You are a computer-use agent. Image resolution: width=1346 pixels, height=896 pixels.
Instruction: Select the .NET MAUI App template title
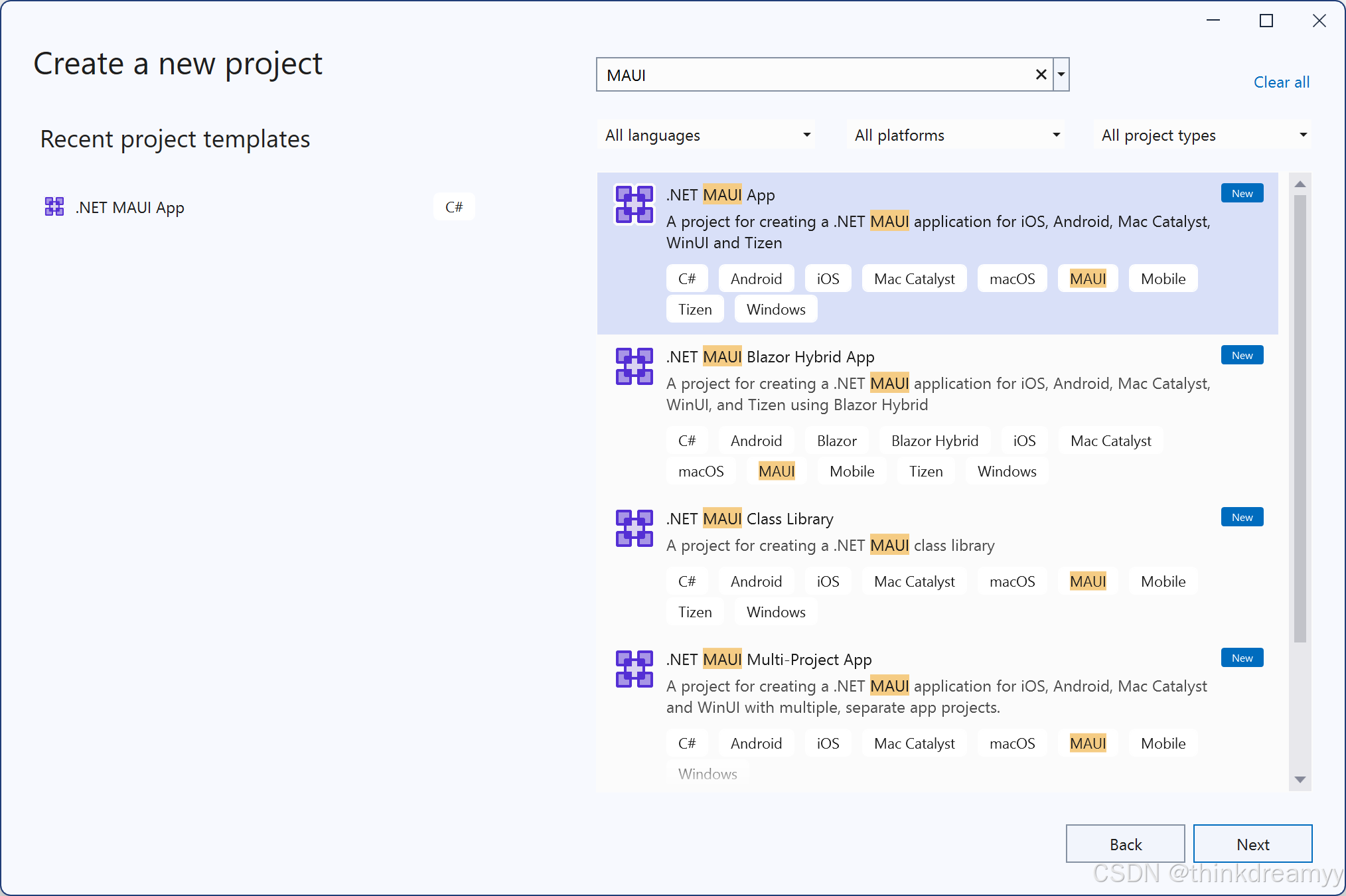tap(721, 195)
